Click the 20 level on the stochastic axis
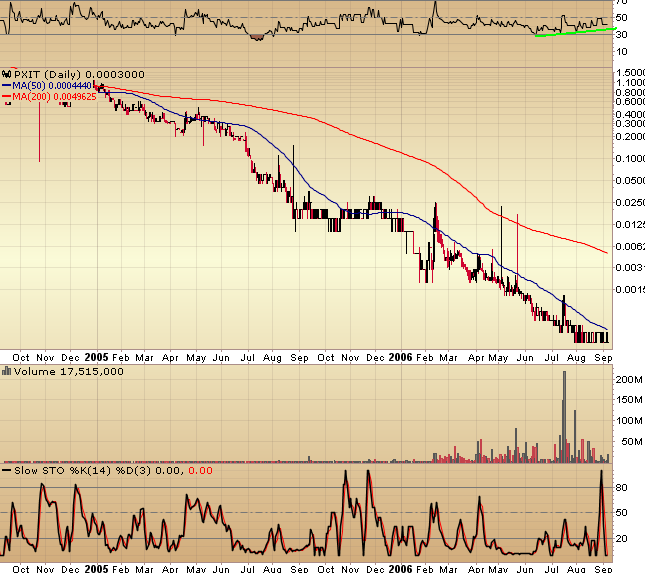This screenshot has width=645, height=575. [x=622, y=538]
